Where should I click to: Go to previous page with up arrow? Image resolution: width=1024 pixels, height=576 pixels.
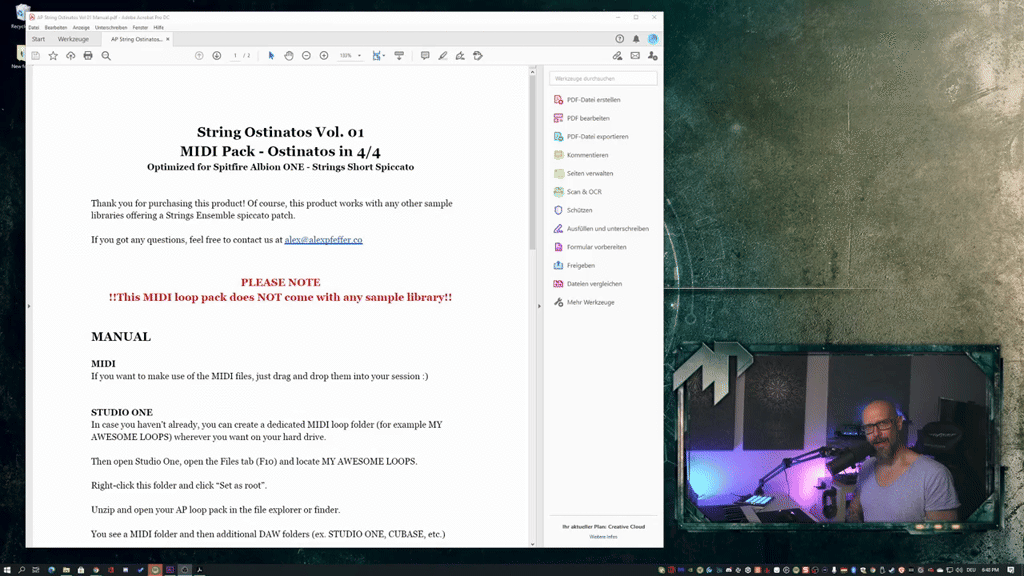click(199, 56)
